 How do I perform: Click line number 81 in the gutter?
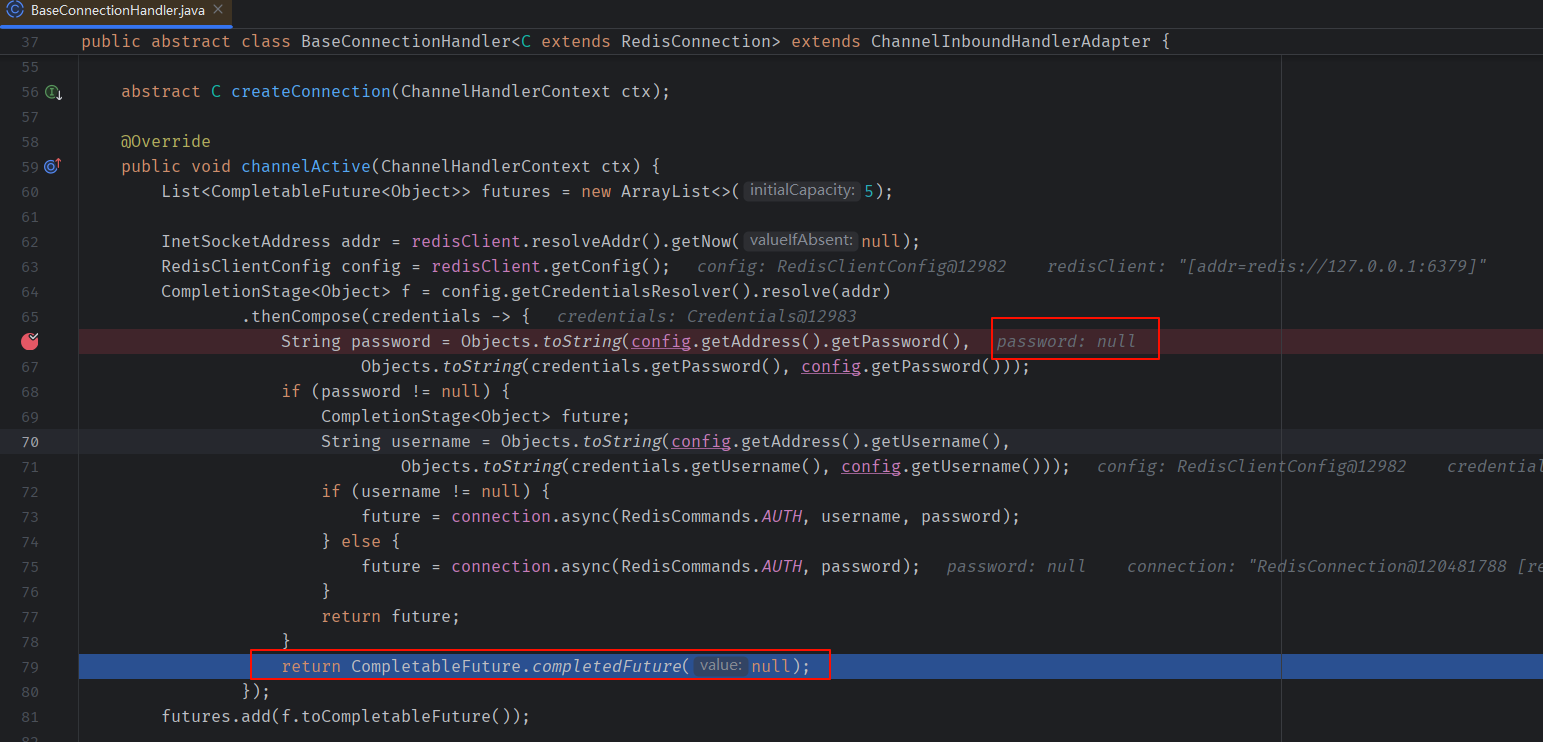click(30, 716)
